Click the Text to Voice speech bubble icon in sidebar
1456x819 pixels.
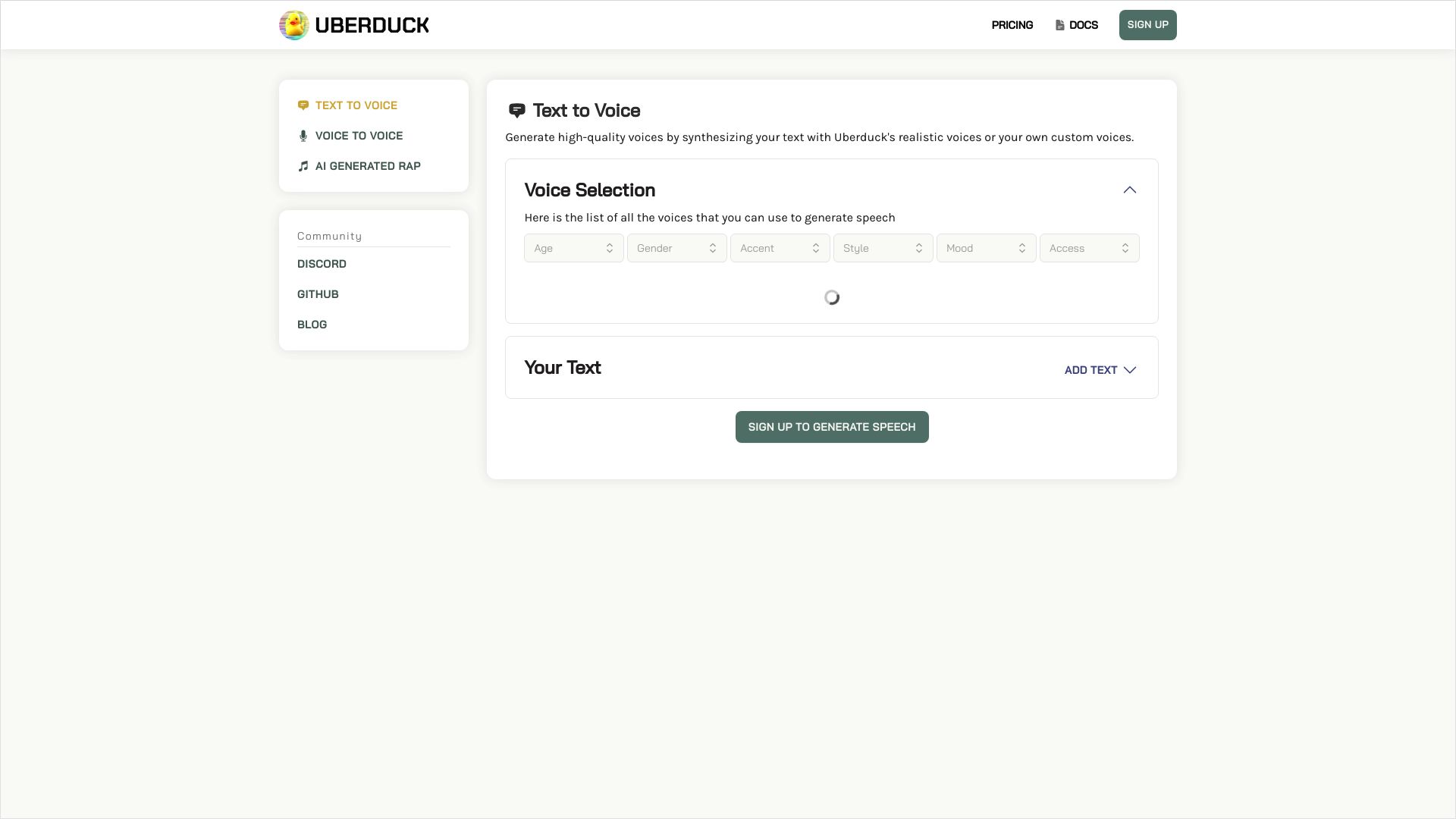[303, 105]
